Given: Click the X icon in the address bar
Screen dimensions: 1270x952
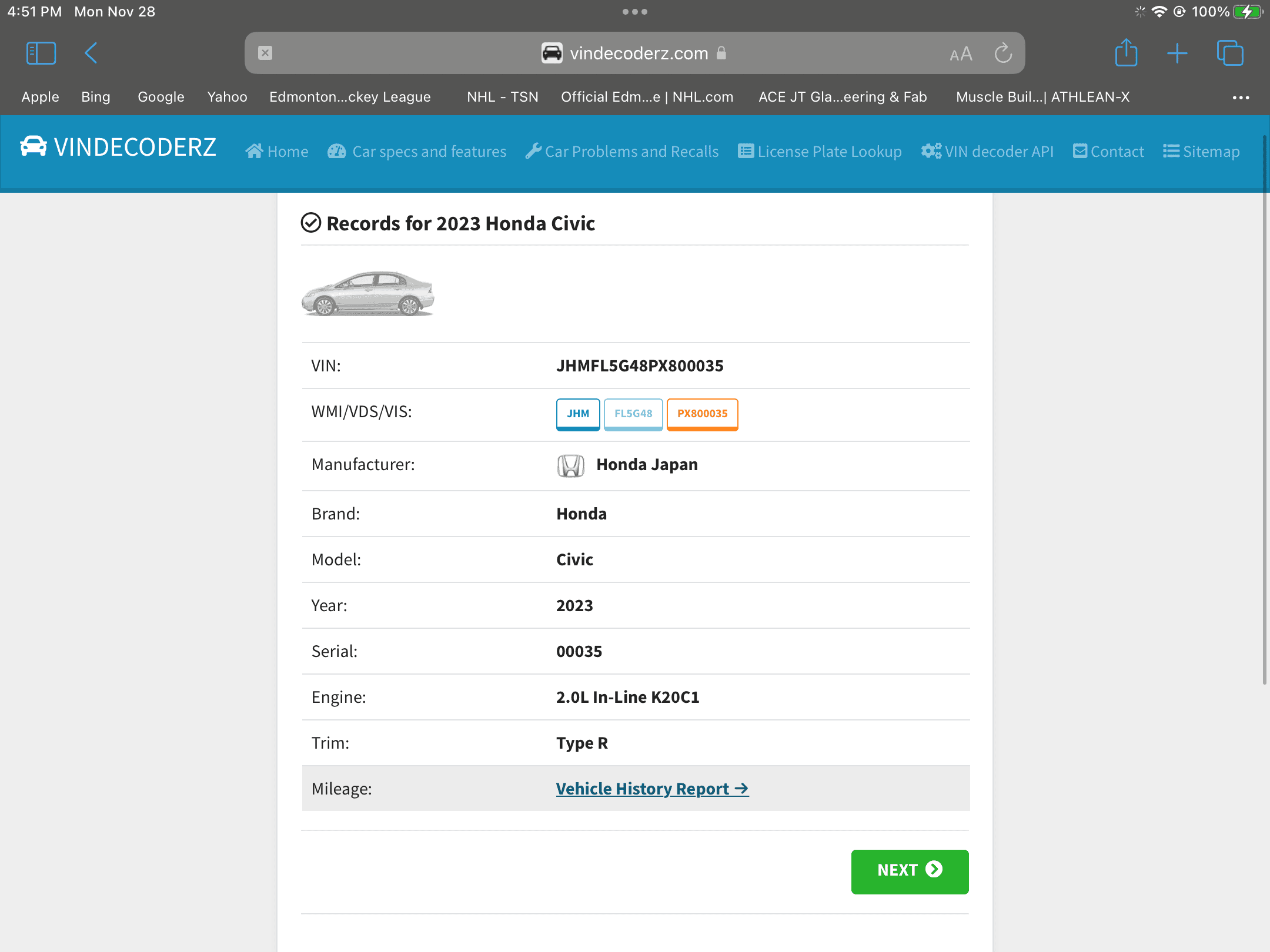Looking at the screenshot, I should pyautogui.click(x=265, y=53).
